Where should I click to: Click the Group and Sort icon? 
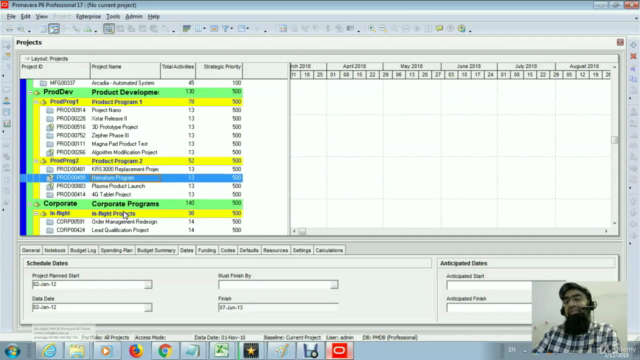(242, 29)
